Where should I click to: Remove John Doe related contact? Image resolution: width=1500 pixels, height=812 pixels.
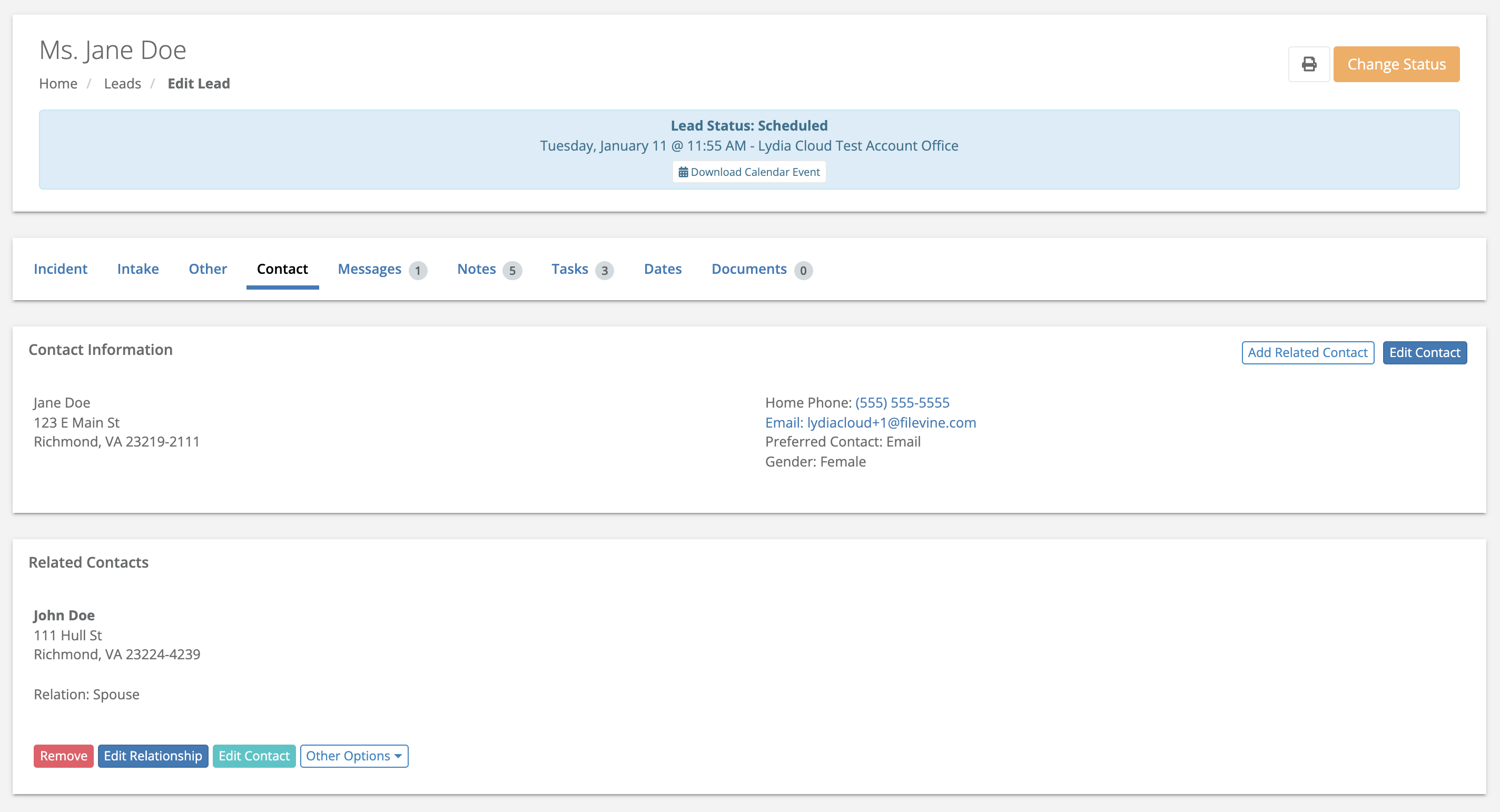coord(64,756)
